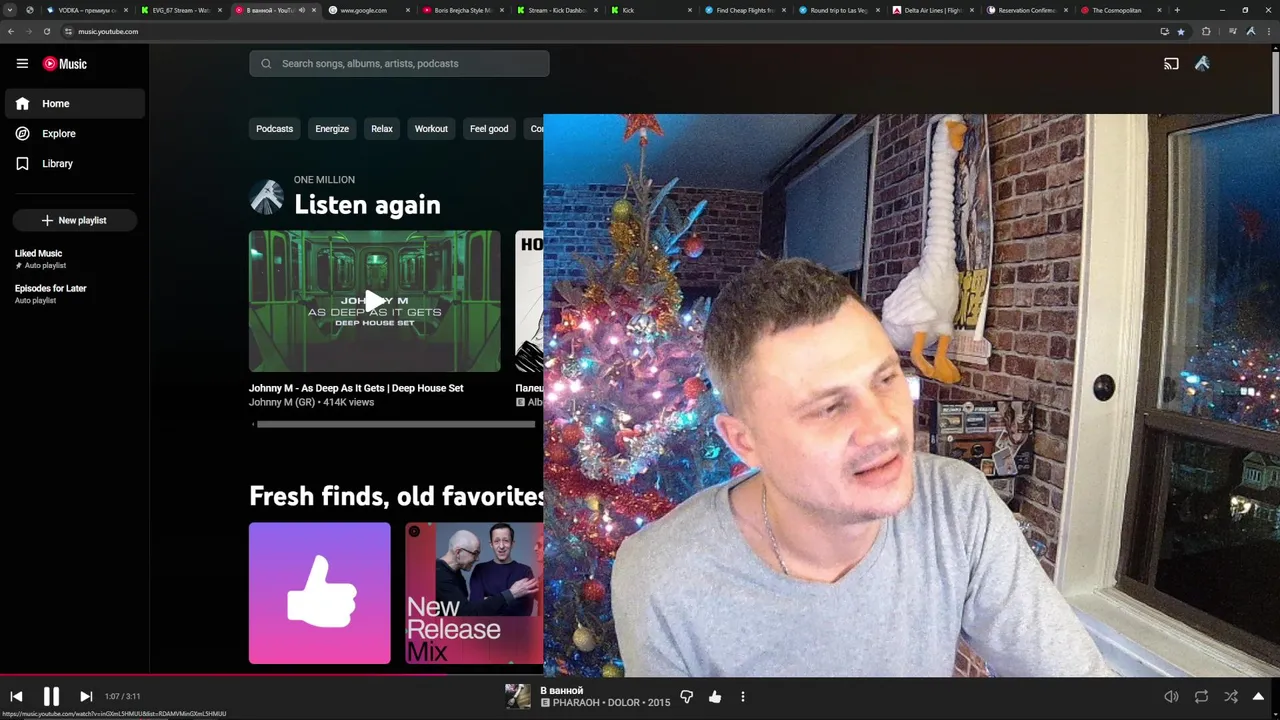This screenshot has width=1280, height=720.
Task: Open the liked thumbs-up playlist card
Action: [320, 593]
